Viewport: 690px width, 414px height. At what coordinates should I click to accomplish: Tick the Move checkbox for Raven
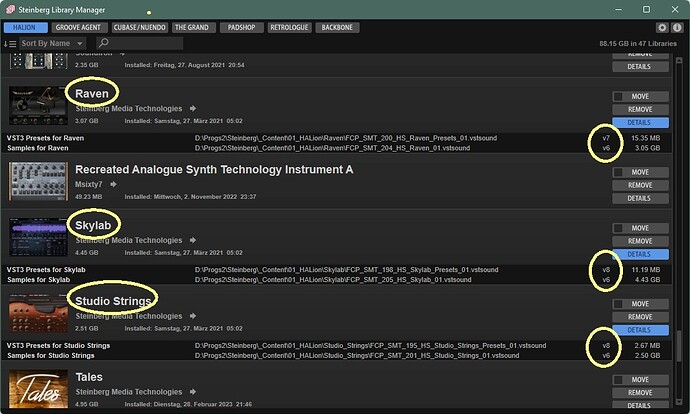(x=618, y=96)
